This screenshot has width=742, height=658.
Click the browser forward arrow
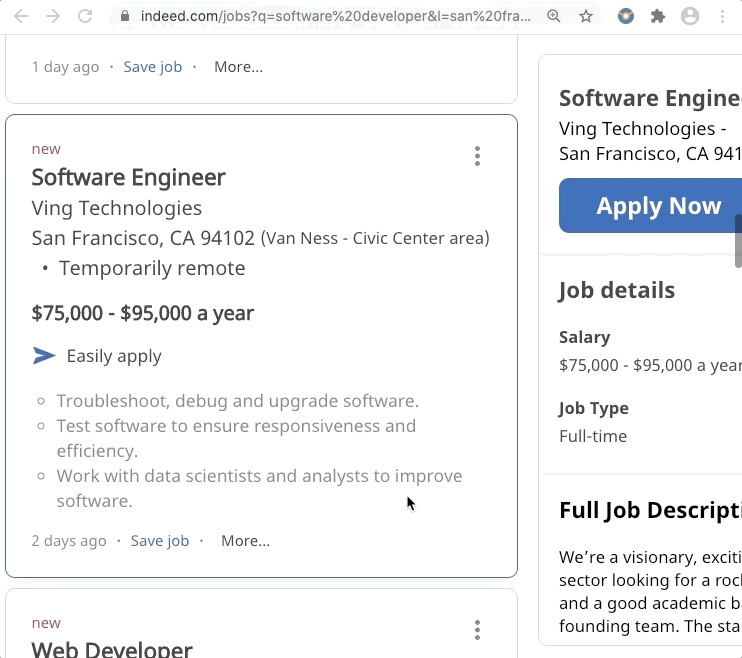tap(53, 16)
